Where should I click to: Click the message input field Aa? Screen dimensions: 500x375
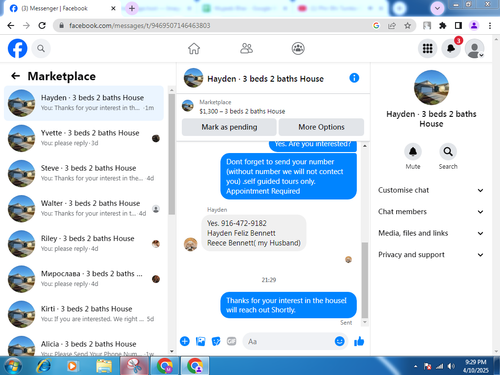(x=289, y=341)
